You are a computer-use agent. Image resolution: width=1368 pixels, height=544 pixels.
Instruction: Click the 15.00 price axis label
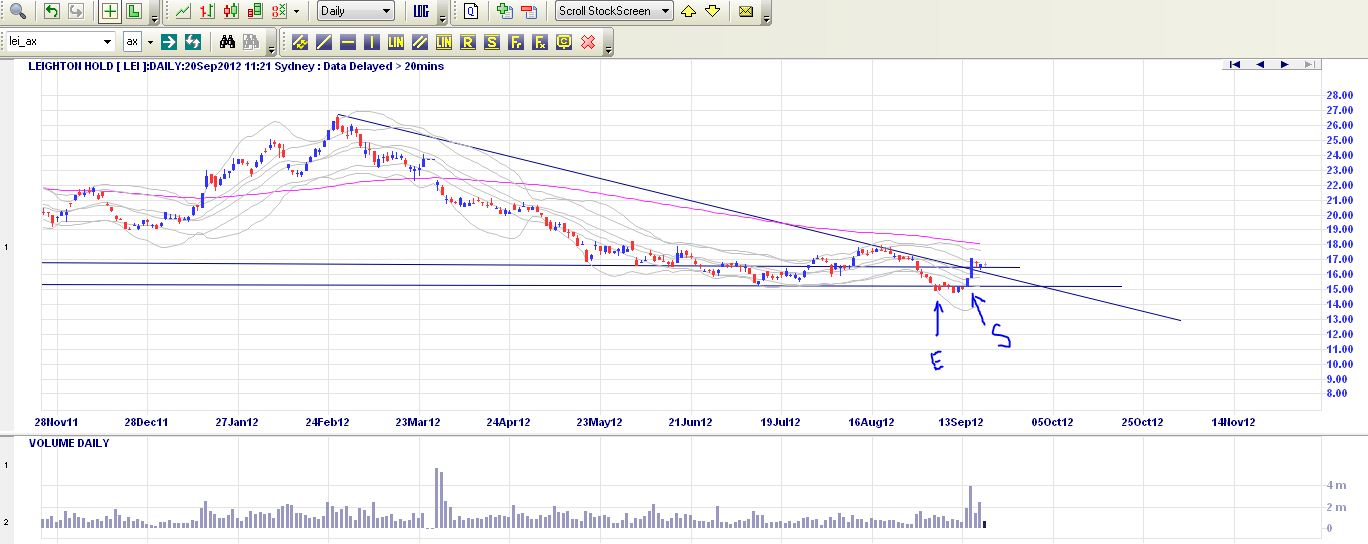click(x=1339, y=290)
